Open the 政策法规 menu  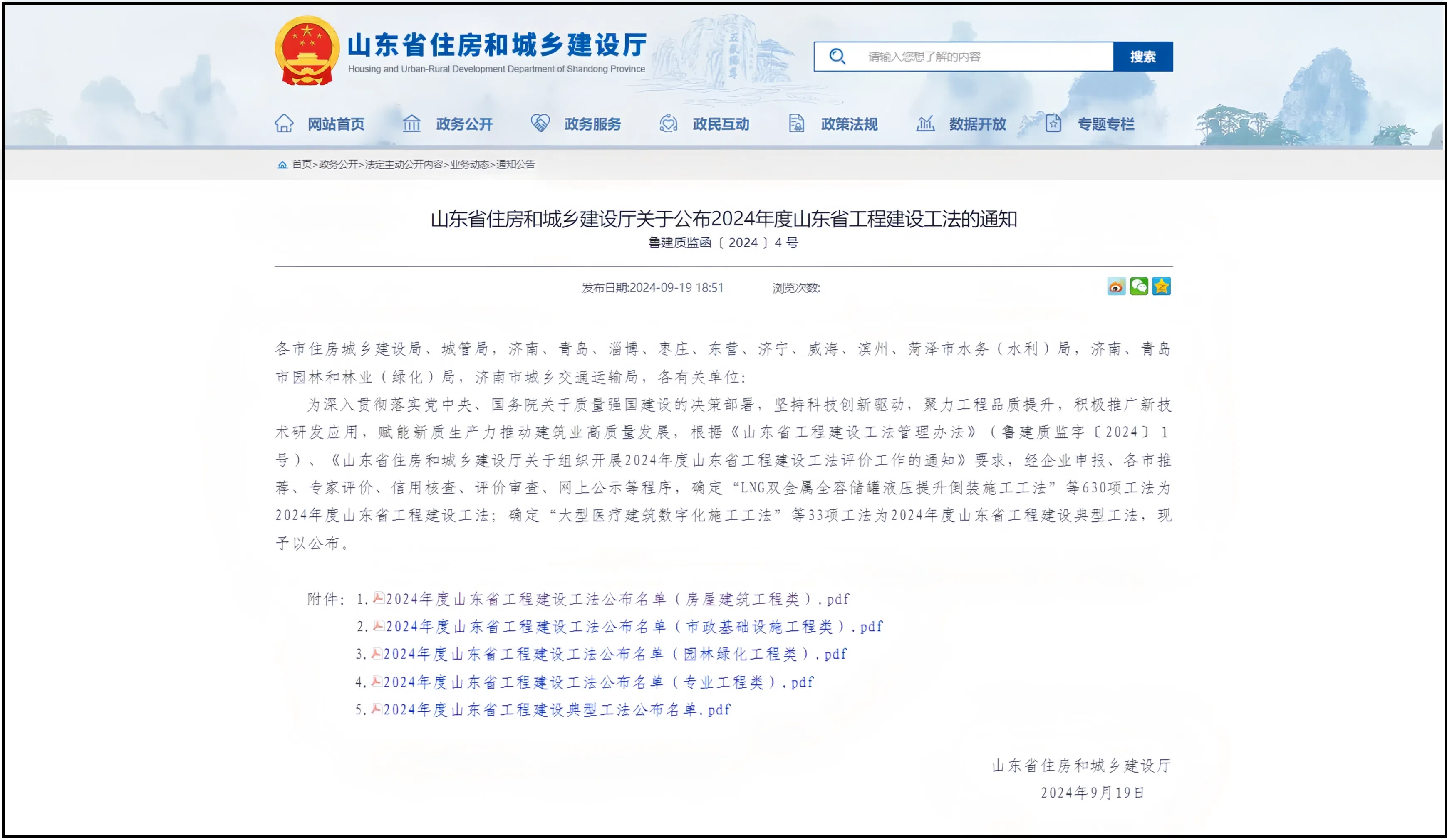click(x=849, y=124)
